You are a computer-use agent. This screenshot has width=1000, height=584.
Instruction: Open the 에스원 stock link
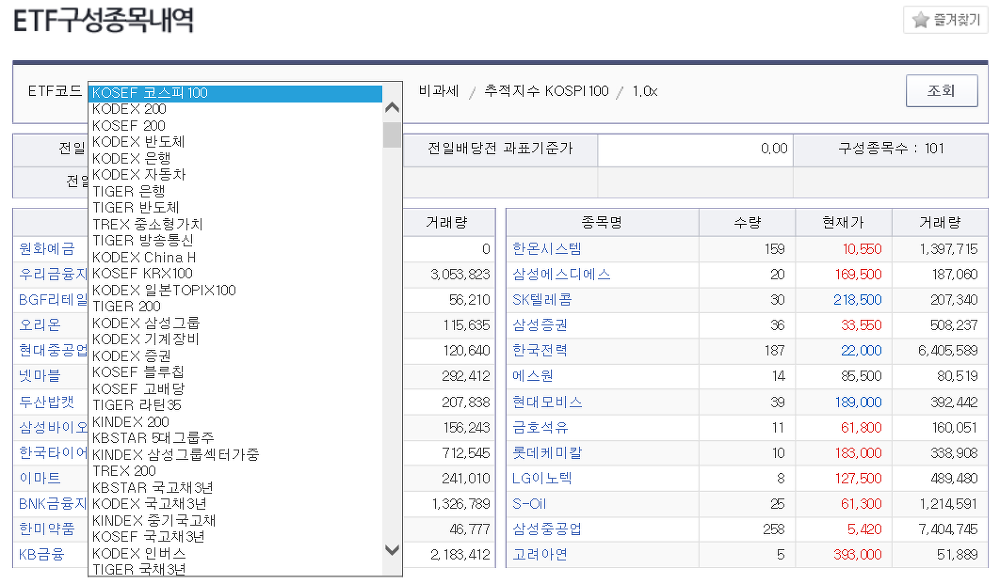click(x=533, y=376)
